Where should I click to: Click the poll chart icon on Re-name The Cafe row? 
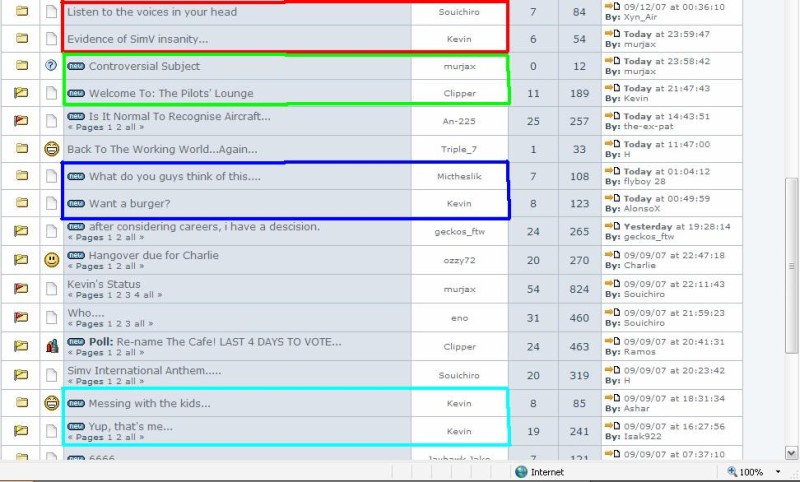(x=52, y=346)
